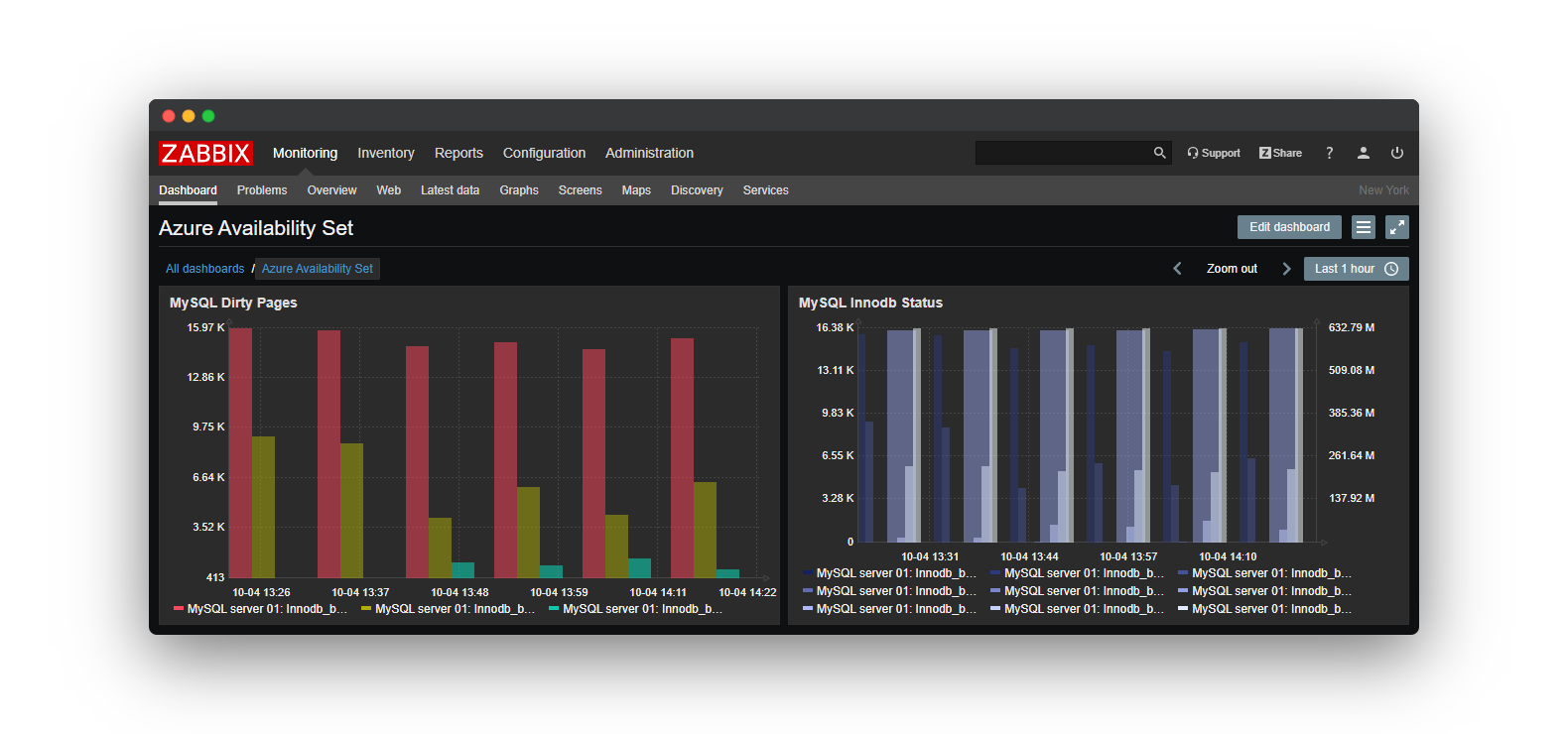Click the Zoom out button
Screen dimensions: 1568x734
(x=1232, y=269)
